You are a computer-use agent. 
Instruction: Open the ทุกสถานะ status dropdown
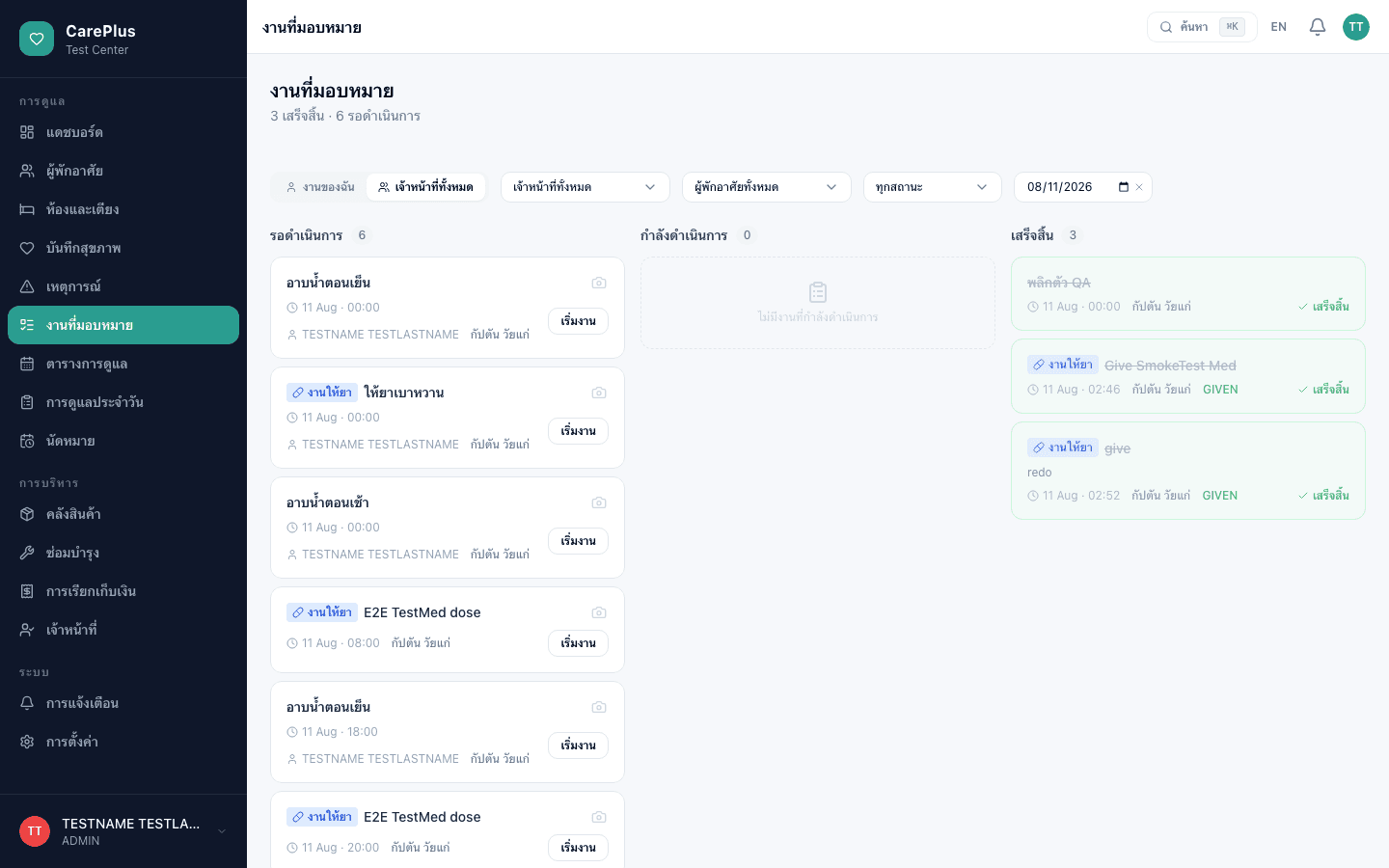point(933,187)
